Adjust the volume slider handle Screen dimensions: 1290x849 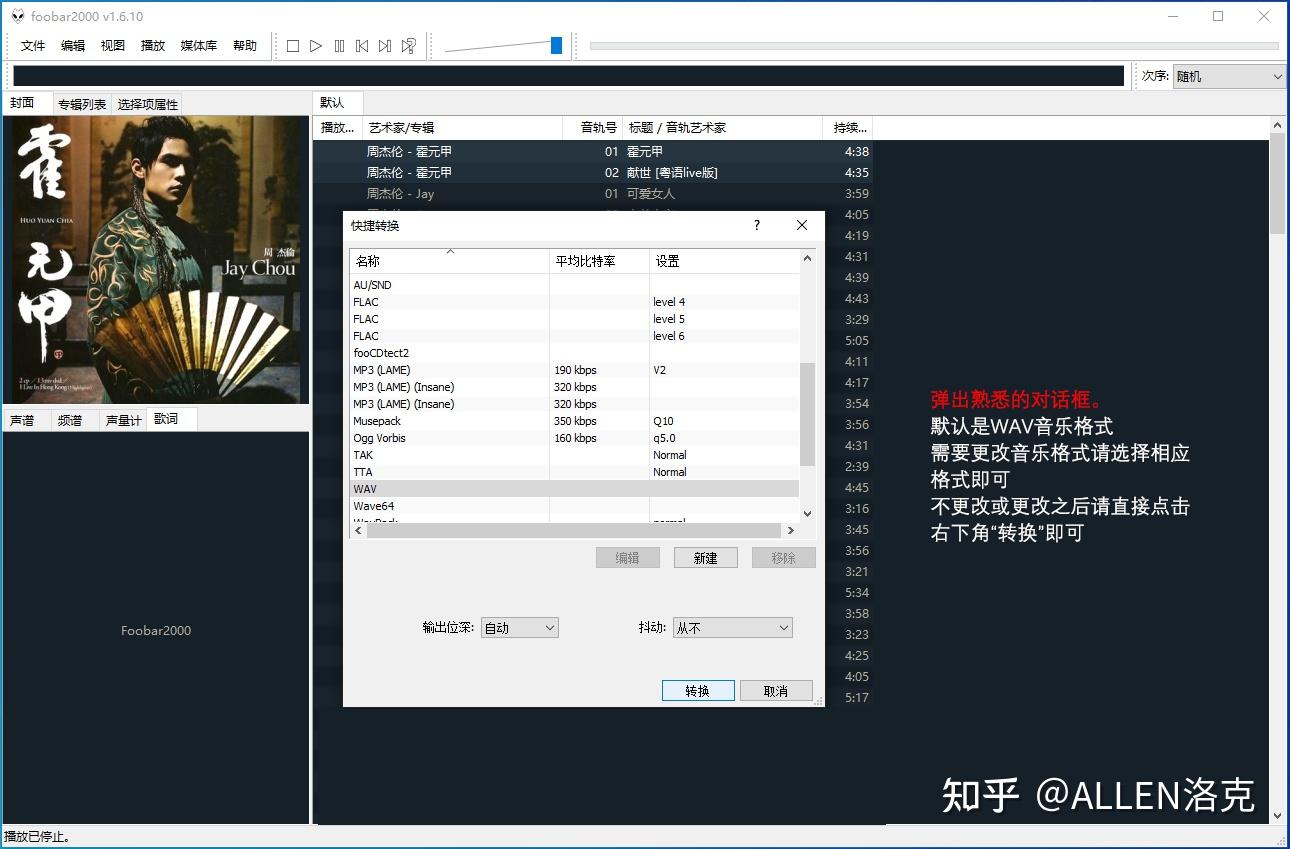556,46
